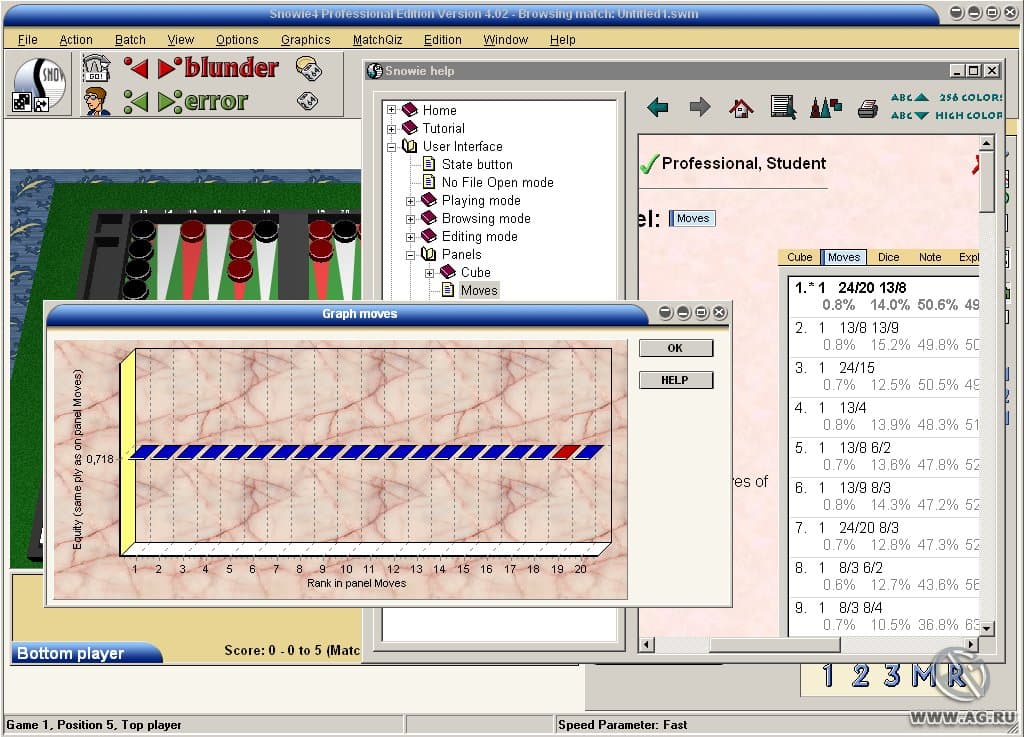Click ply button 3 at bottom right
This screenshot has height=737, width=1024.
(892, 675)
